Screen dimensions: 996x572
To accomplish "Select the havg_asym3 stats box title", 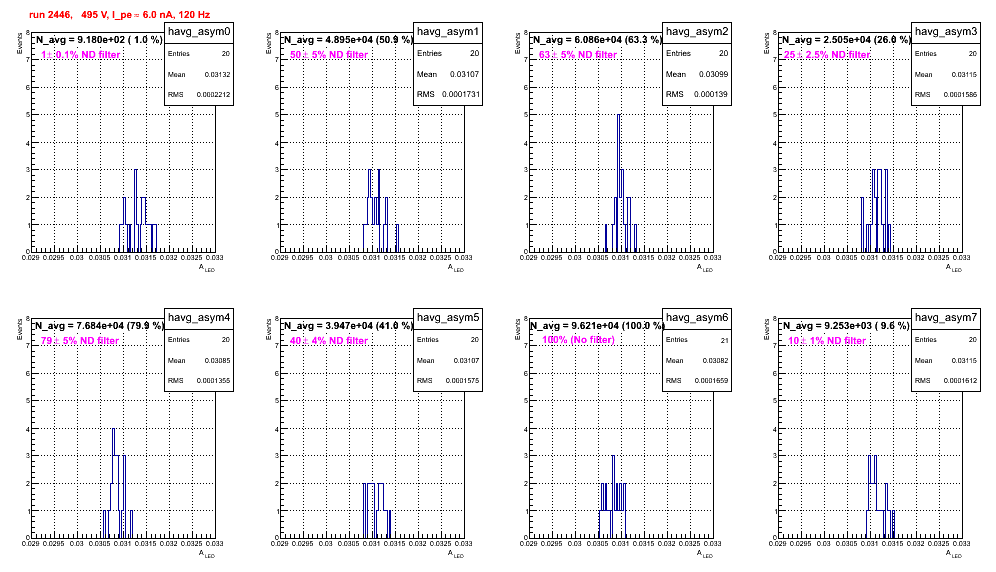I will [x=946, y=31].
